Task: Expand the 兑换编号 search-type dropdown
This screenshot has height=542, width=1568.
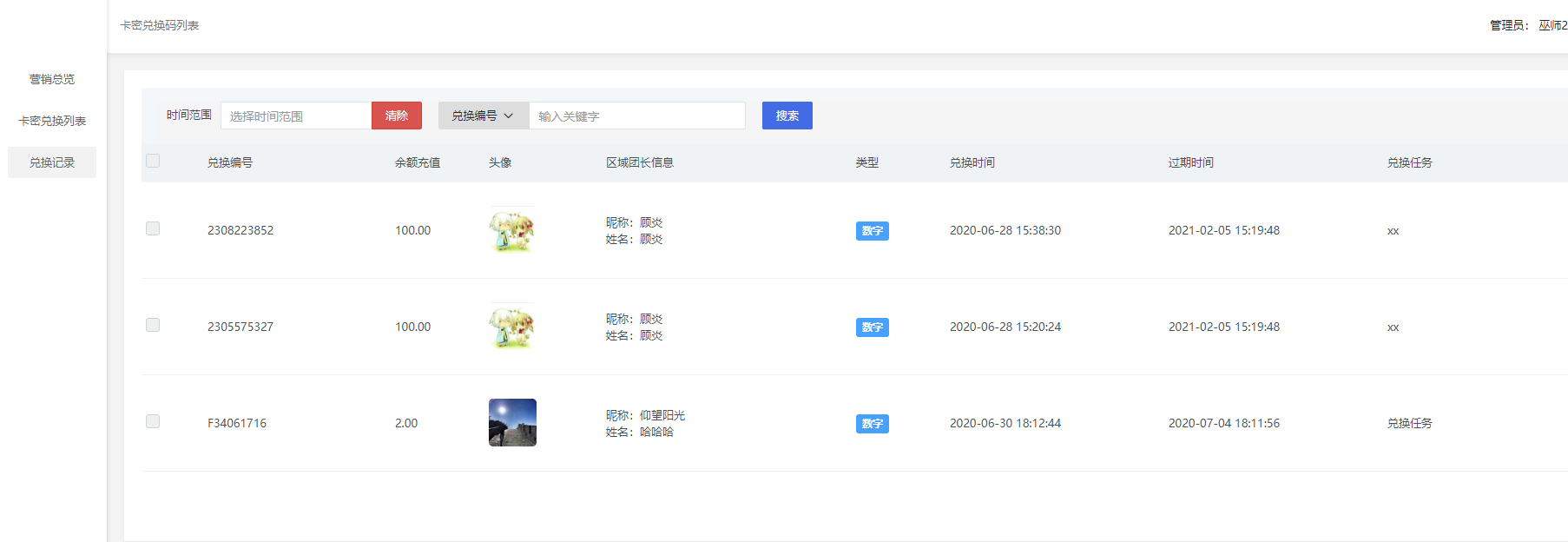Action: point(483,116)
